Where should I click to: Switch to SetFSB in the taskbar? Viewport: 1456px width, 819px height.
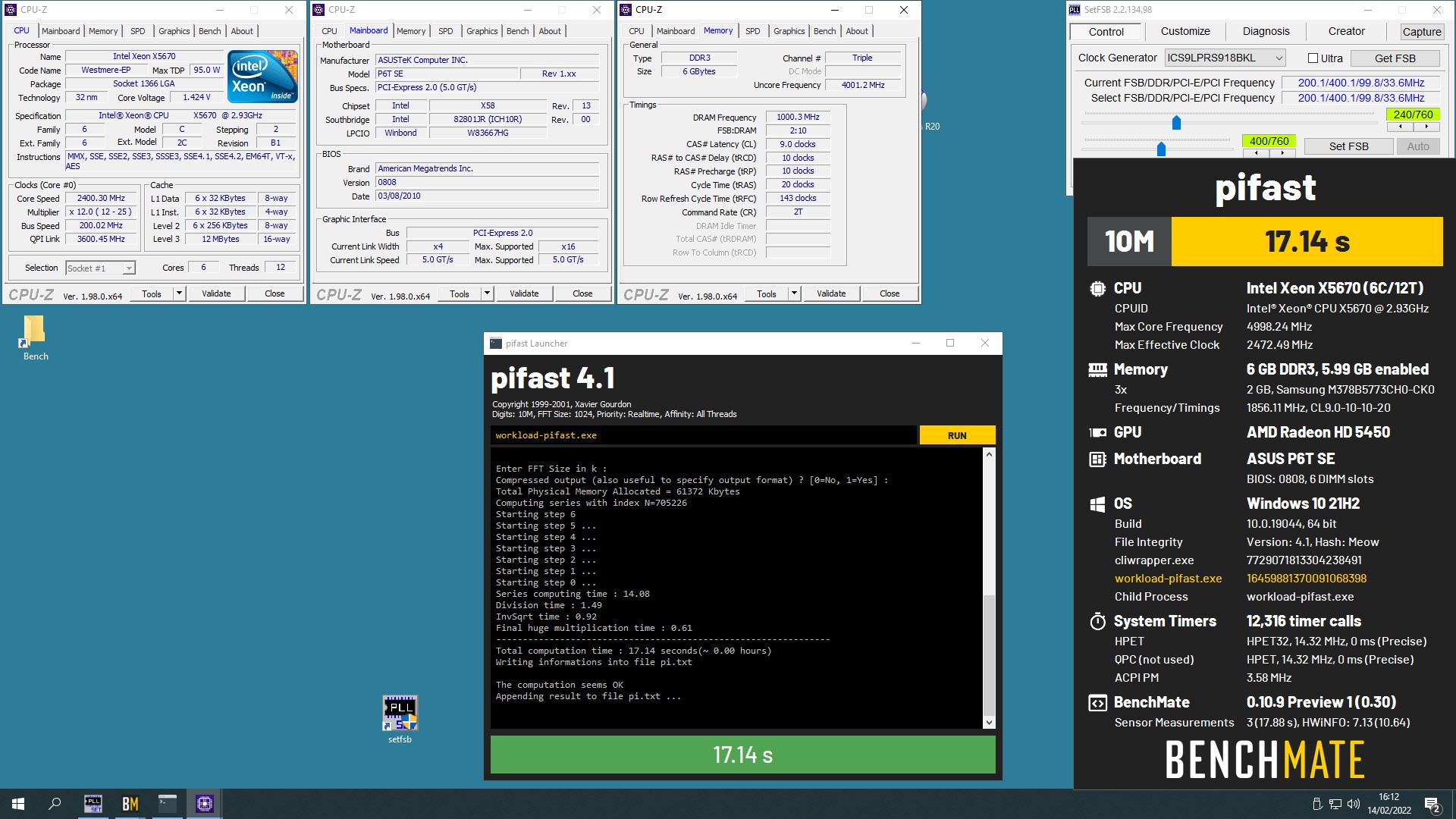coord(93,804)
